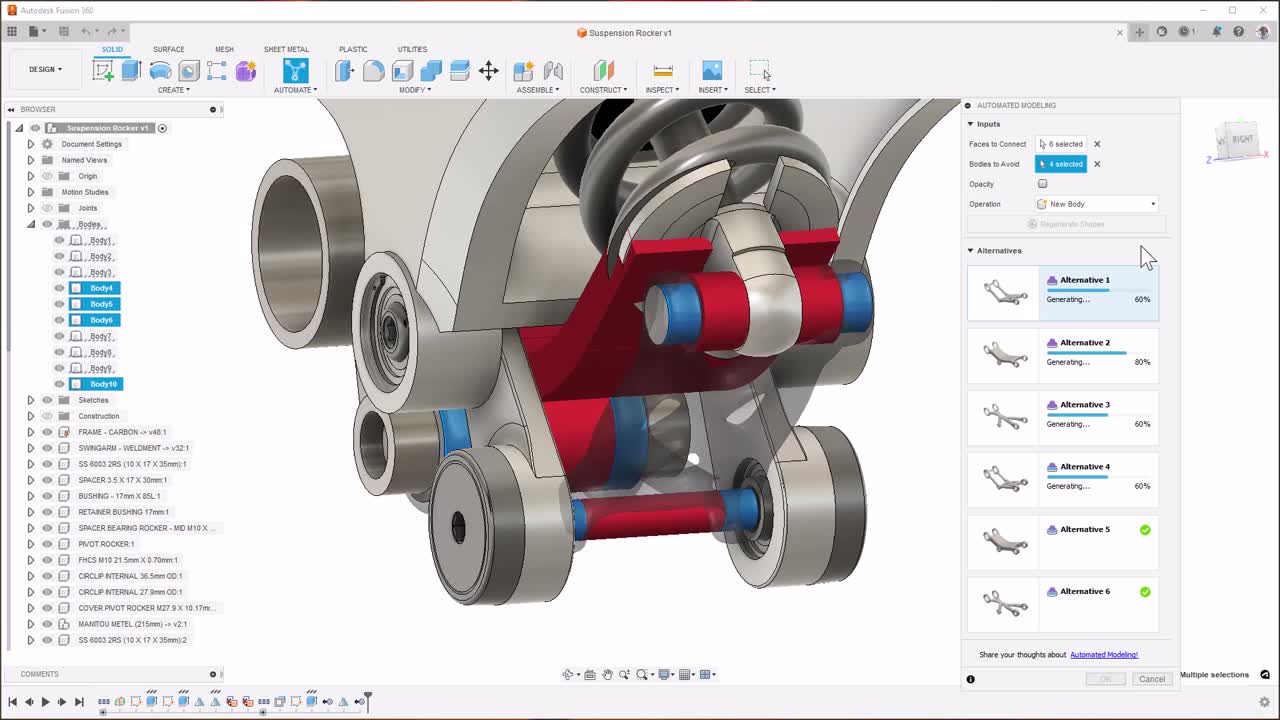Open the data panel grid icon
This screenshot has width=1280, height=720.
tap(12, 32)
